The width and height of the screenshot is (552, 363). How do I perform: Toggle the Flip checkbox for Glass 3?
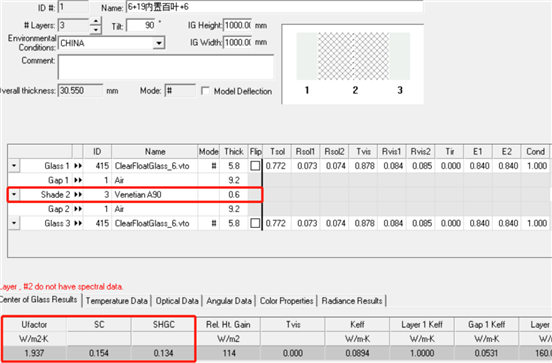pyautogui.click(x=255, y=224)
